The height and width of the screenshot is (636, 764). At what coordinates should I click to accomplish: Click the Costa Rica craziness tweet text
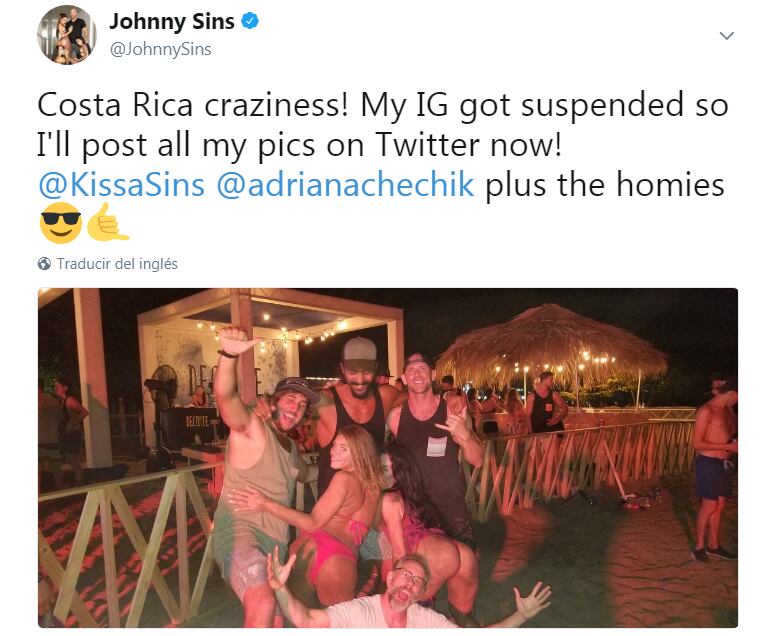(382, 144)
